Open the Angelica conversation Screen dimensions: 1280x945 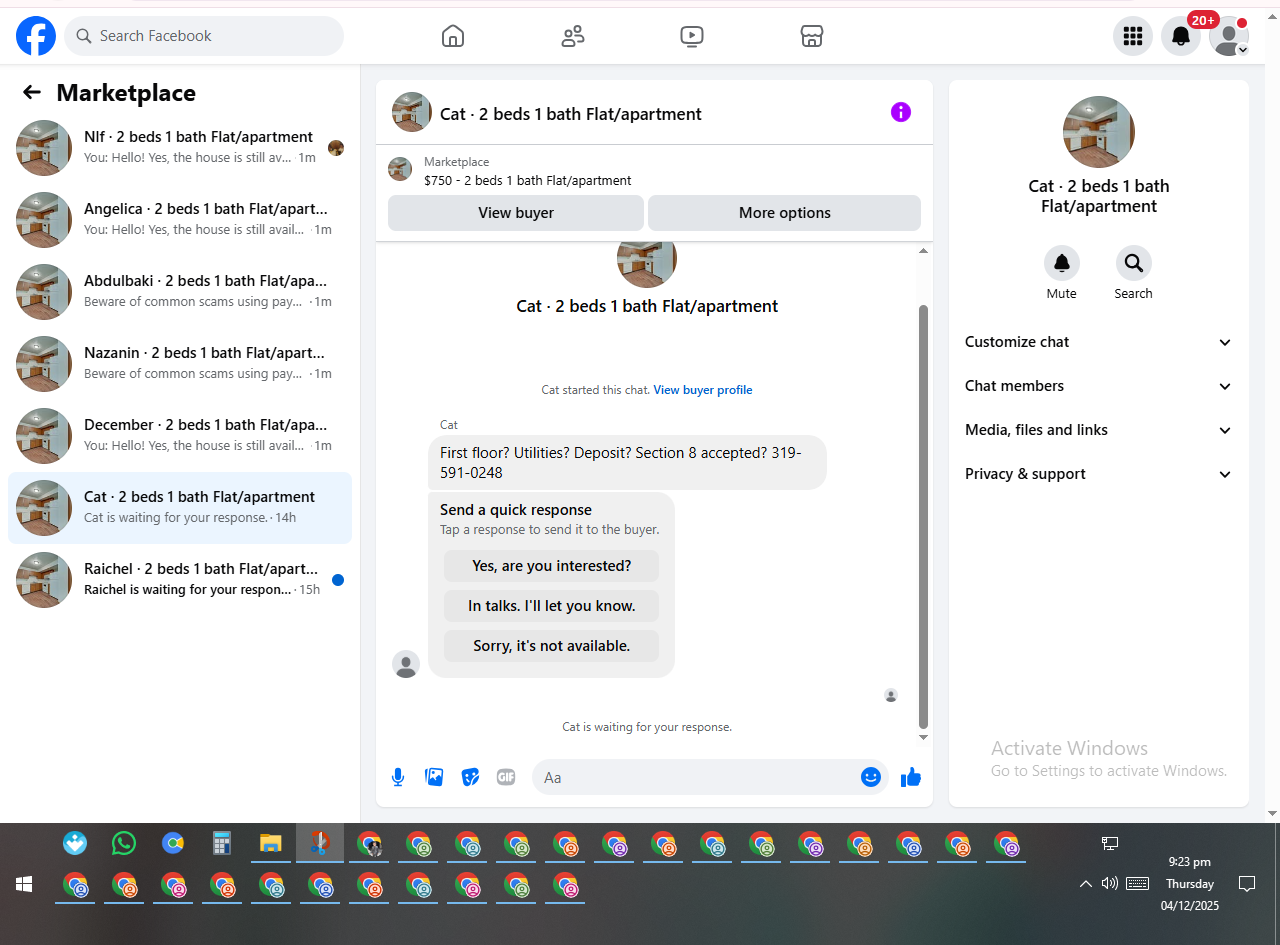180,220
